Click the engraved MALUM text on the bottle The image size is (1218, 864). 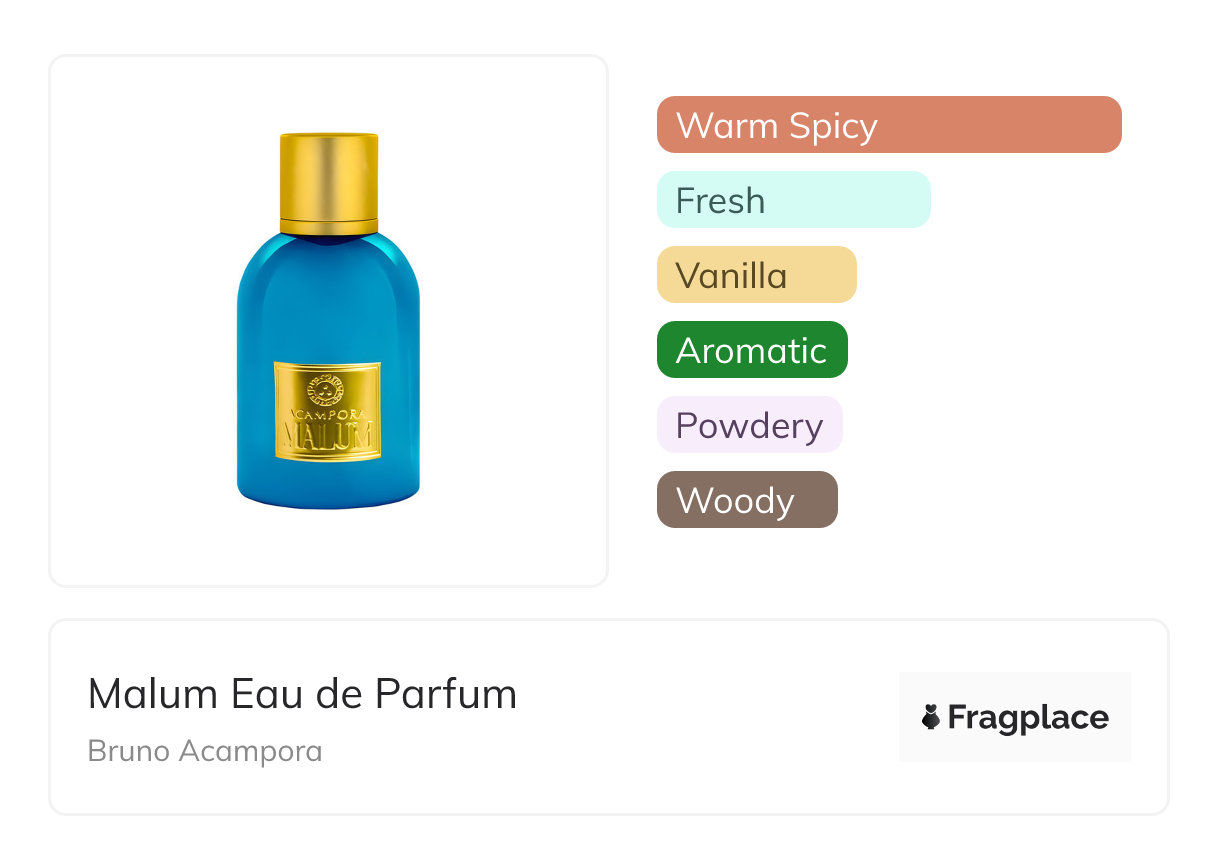328,436
